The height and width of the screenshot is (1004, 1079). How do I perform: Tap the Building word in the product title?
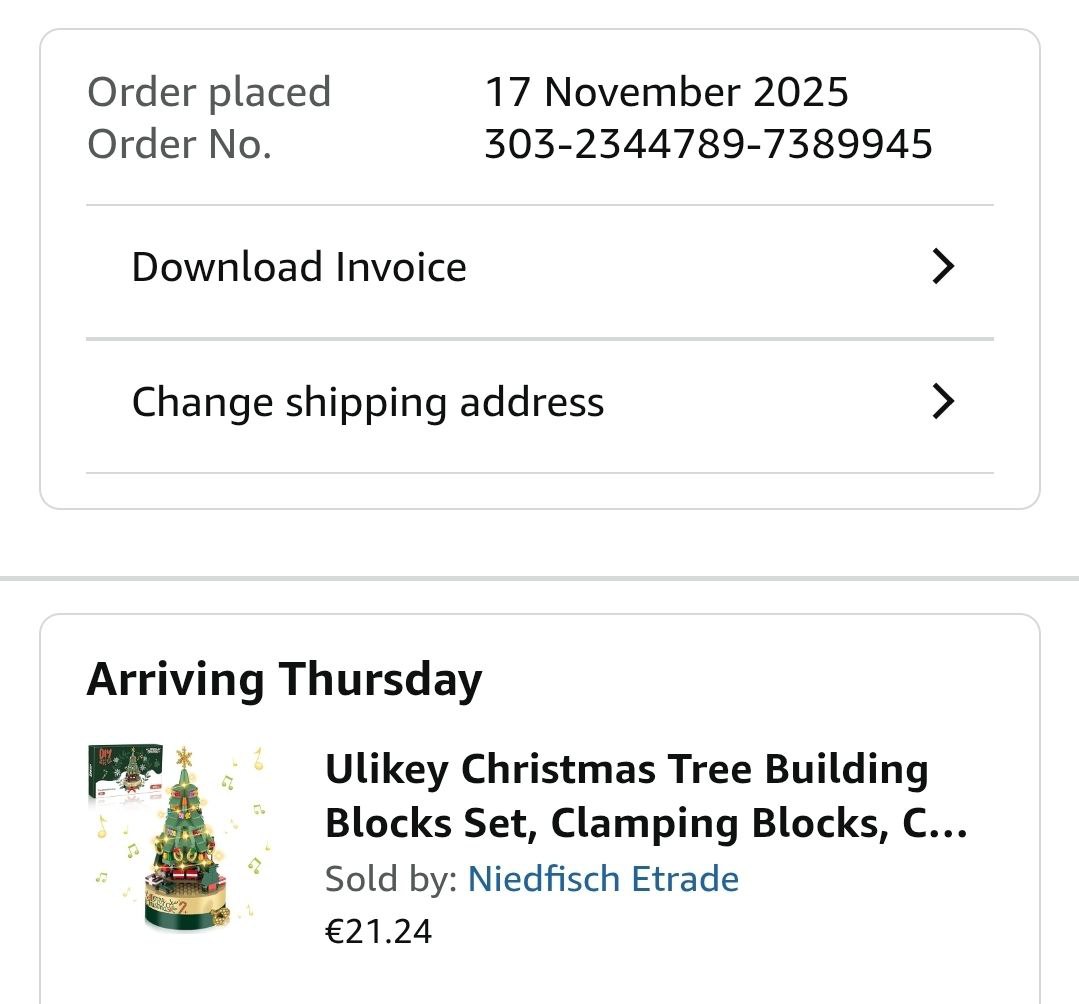click(845, 770)
